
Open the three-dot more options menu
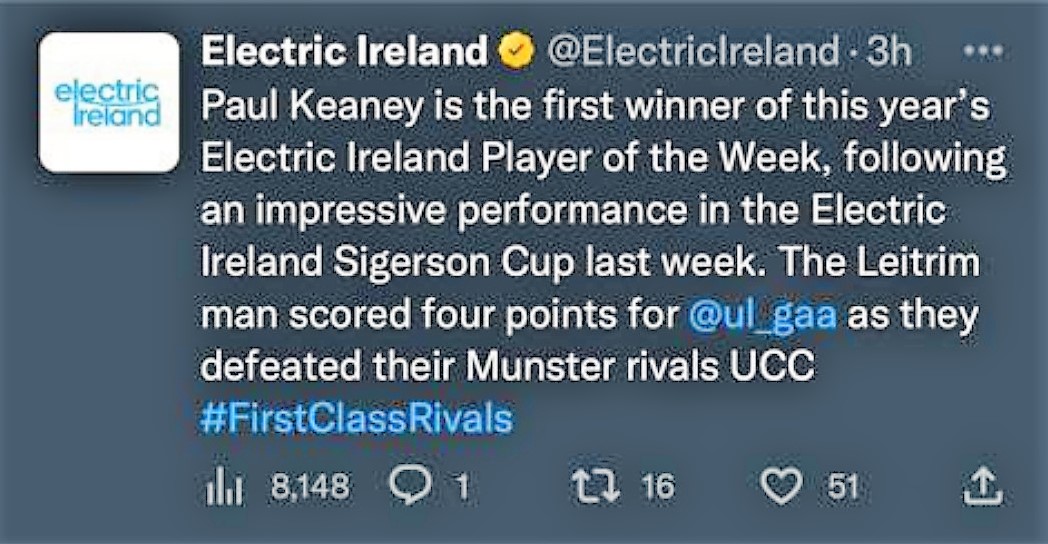[982, 50]
